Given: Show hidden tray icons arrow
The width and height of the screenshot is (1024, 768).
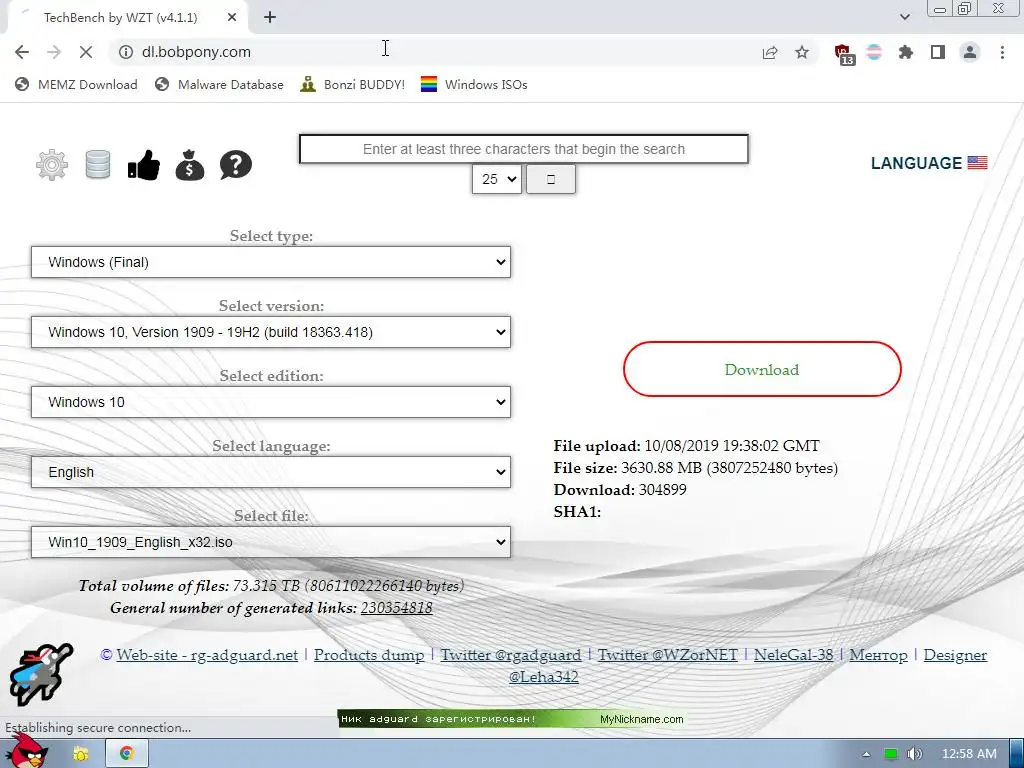Looking at the screenshot, I should pos(866,754).
